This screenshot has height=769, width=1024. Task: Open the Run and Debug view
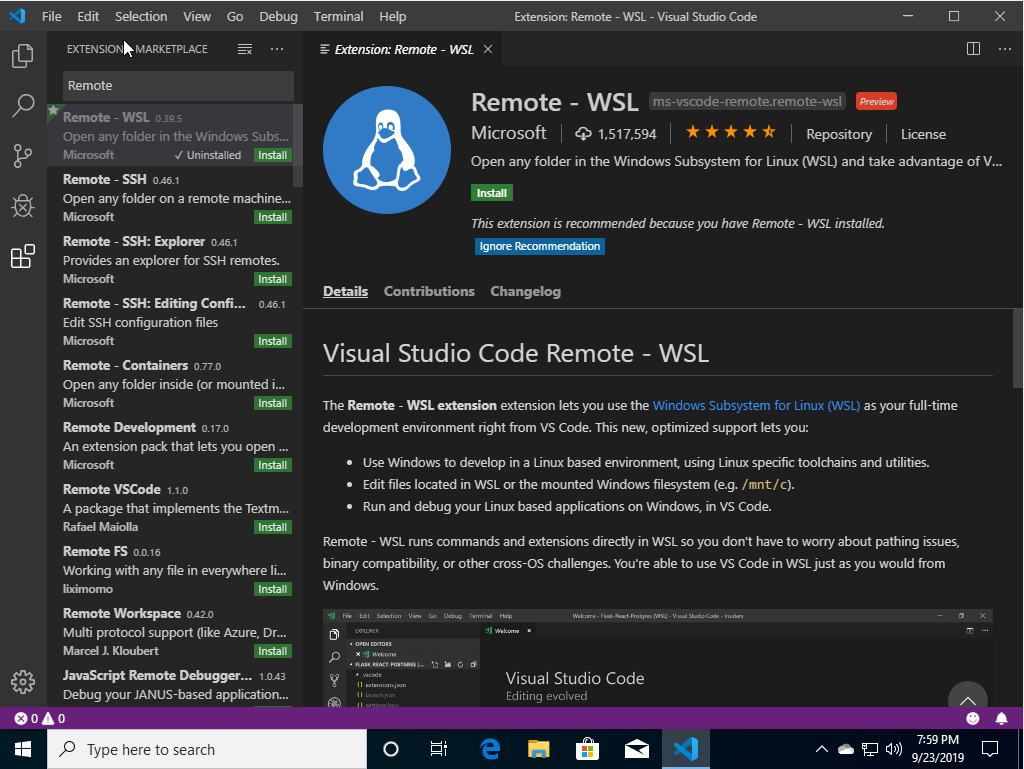click(22, 206)
